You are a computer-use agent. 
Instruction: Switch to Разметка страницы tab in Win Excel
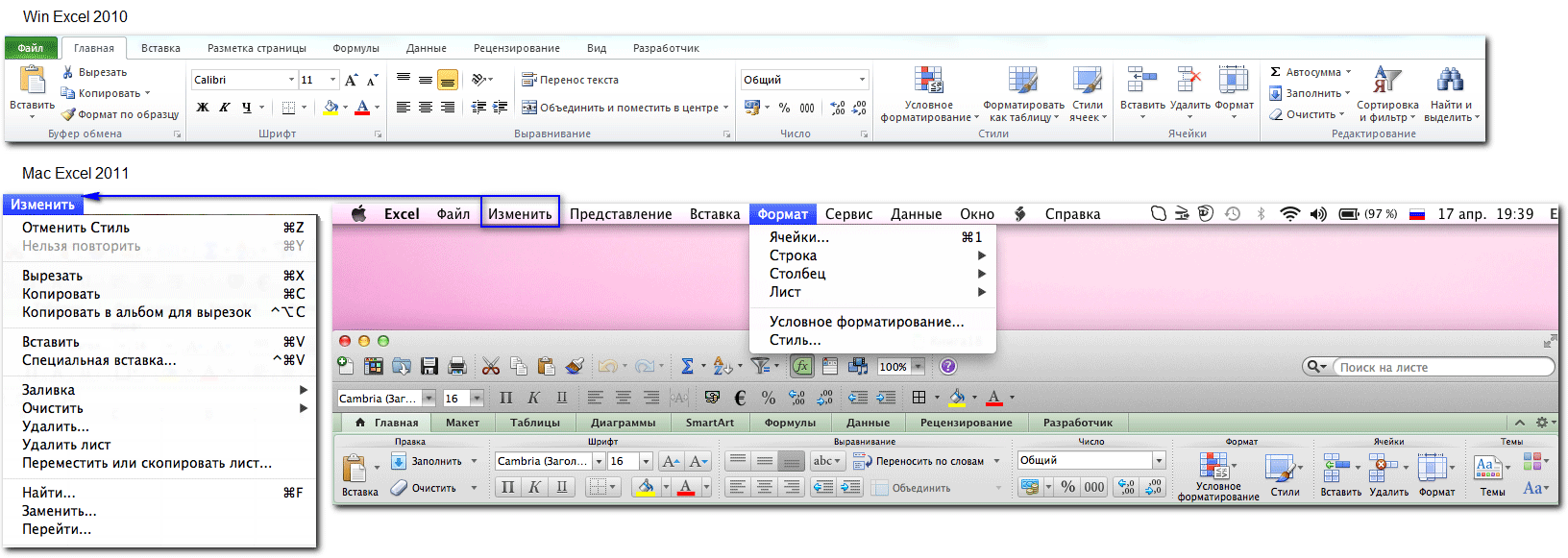tap(257, 48)
